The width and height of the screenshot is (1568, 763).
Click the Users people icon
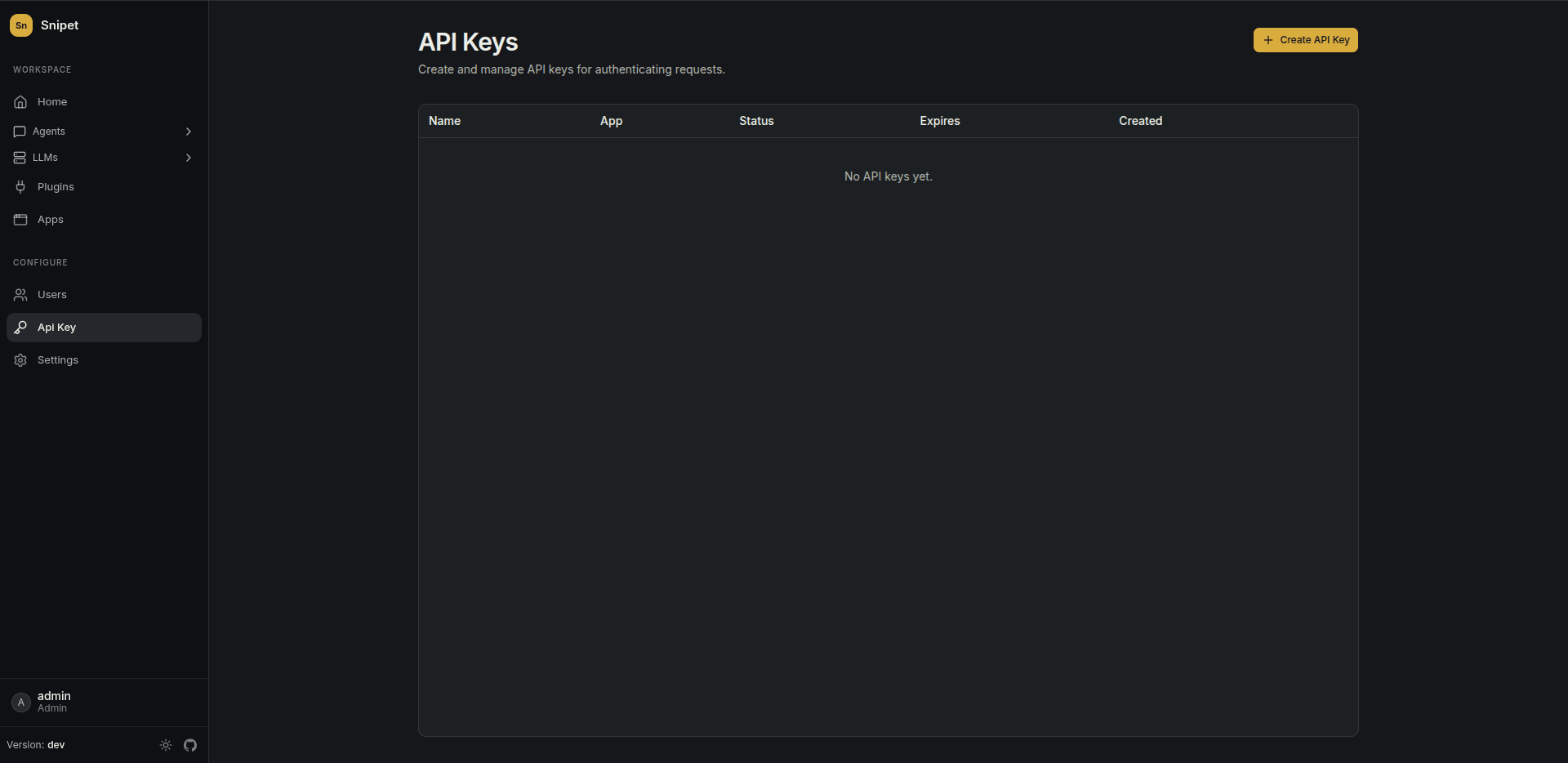tap(20, 295)
